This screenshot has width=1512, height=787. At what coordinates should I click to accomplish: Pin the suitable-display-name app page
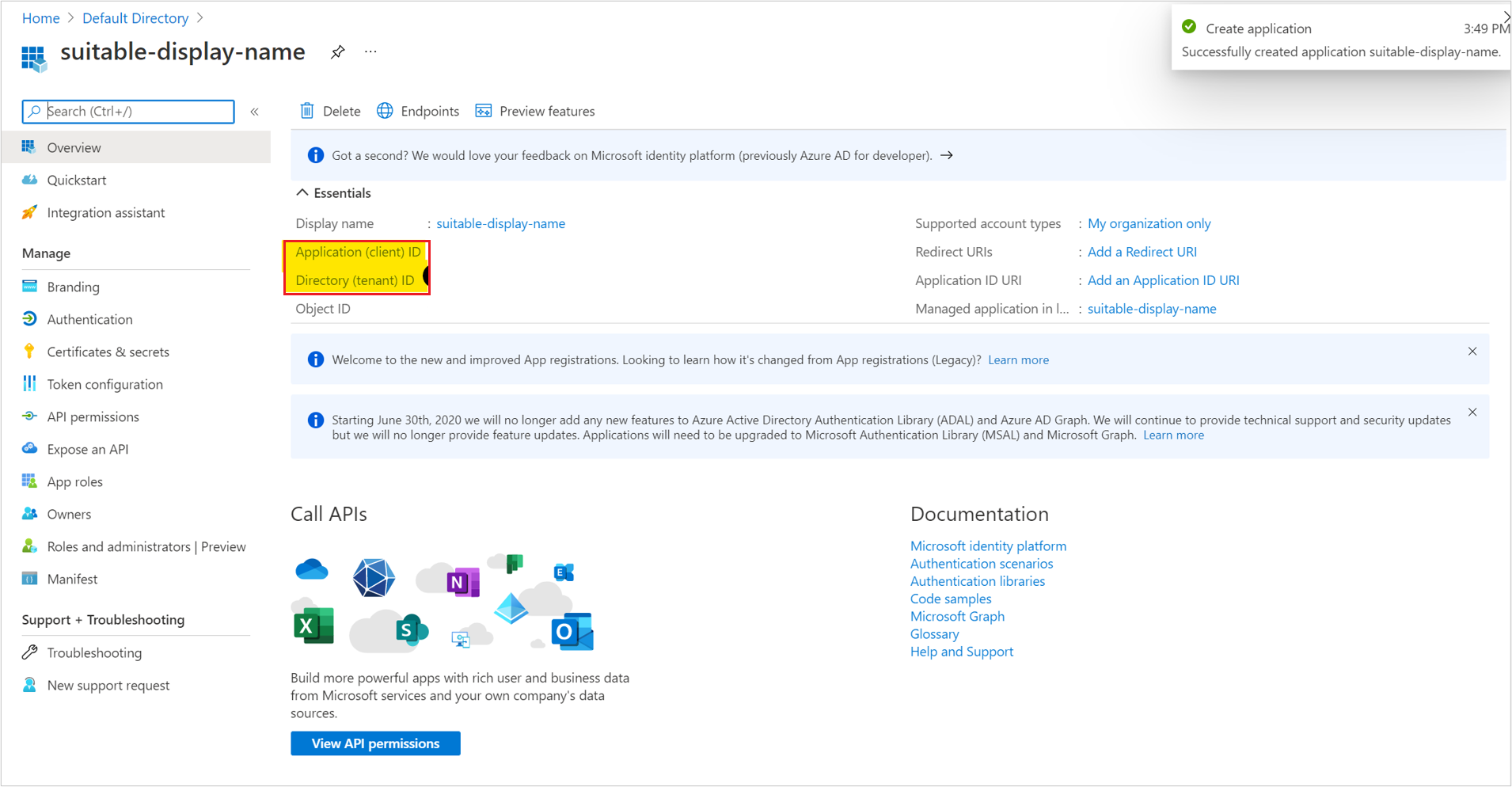[338, 52]
